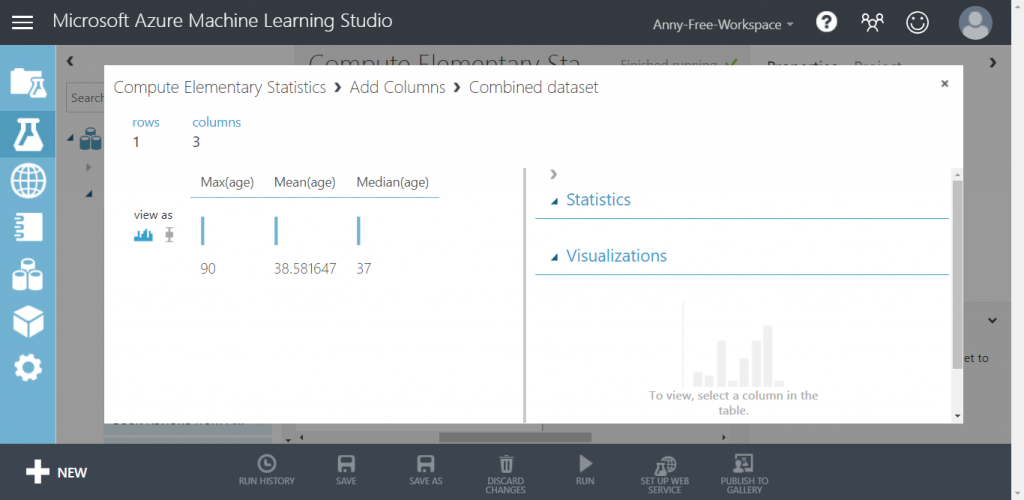
Task: Click the value 37 cell
Action: point(364,268)
